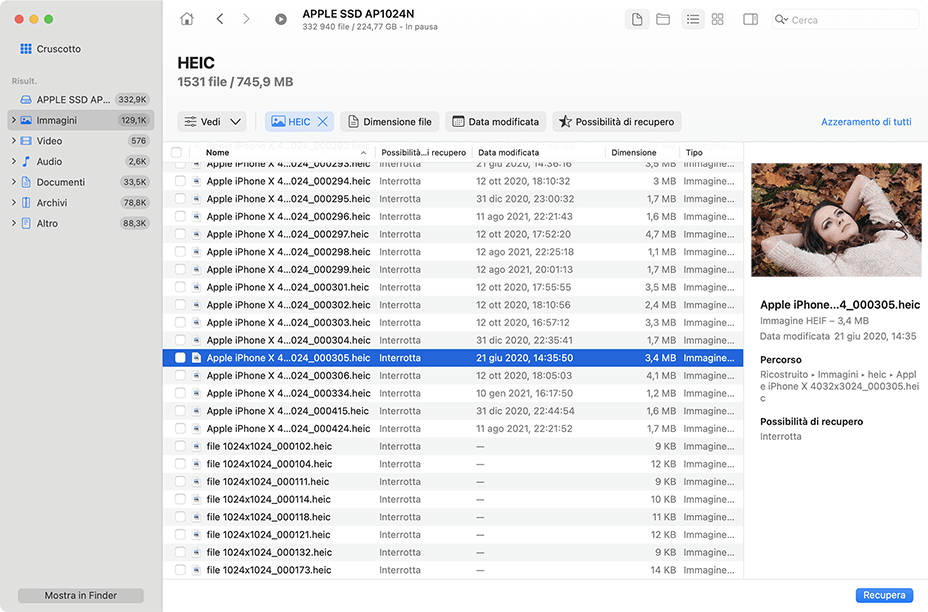The image size is (928, 612).
Task: Navigate forward with the right arrow
Action: tap(246, 19)
